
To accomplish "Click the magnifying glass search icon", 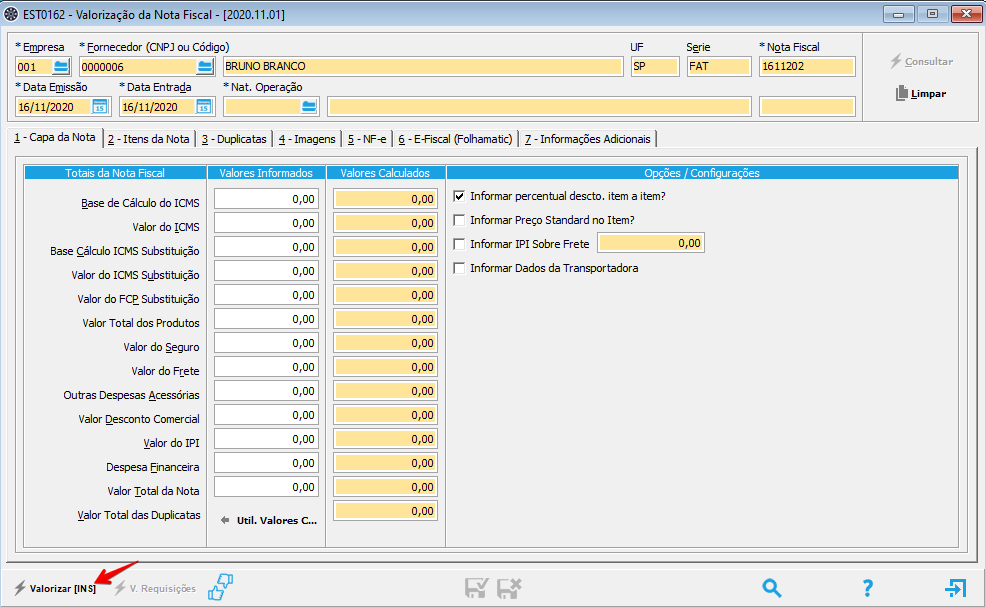I will tap(772, 588).
